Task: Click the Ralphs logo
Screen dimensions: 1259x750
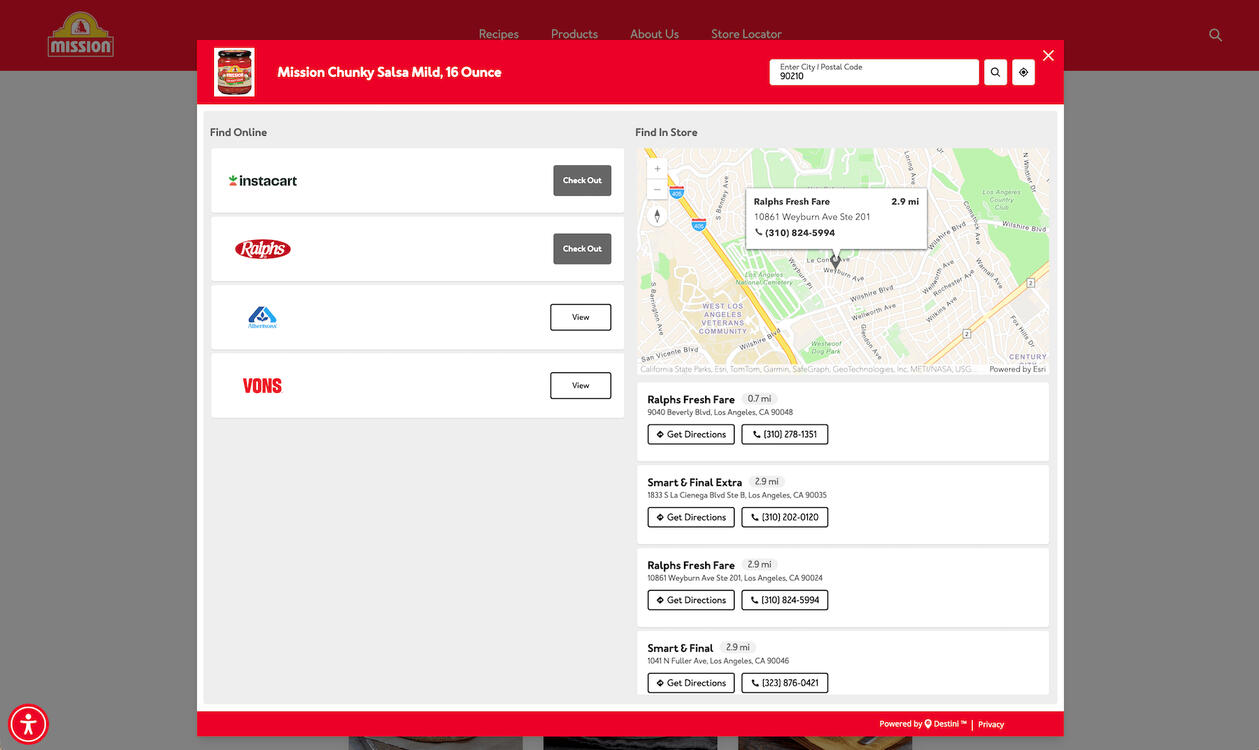Action: 263,249
